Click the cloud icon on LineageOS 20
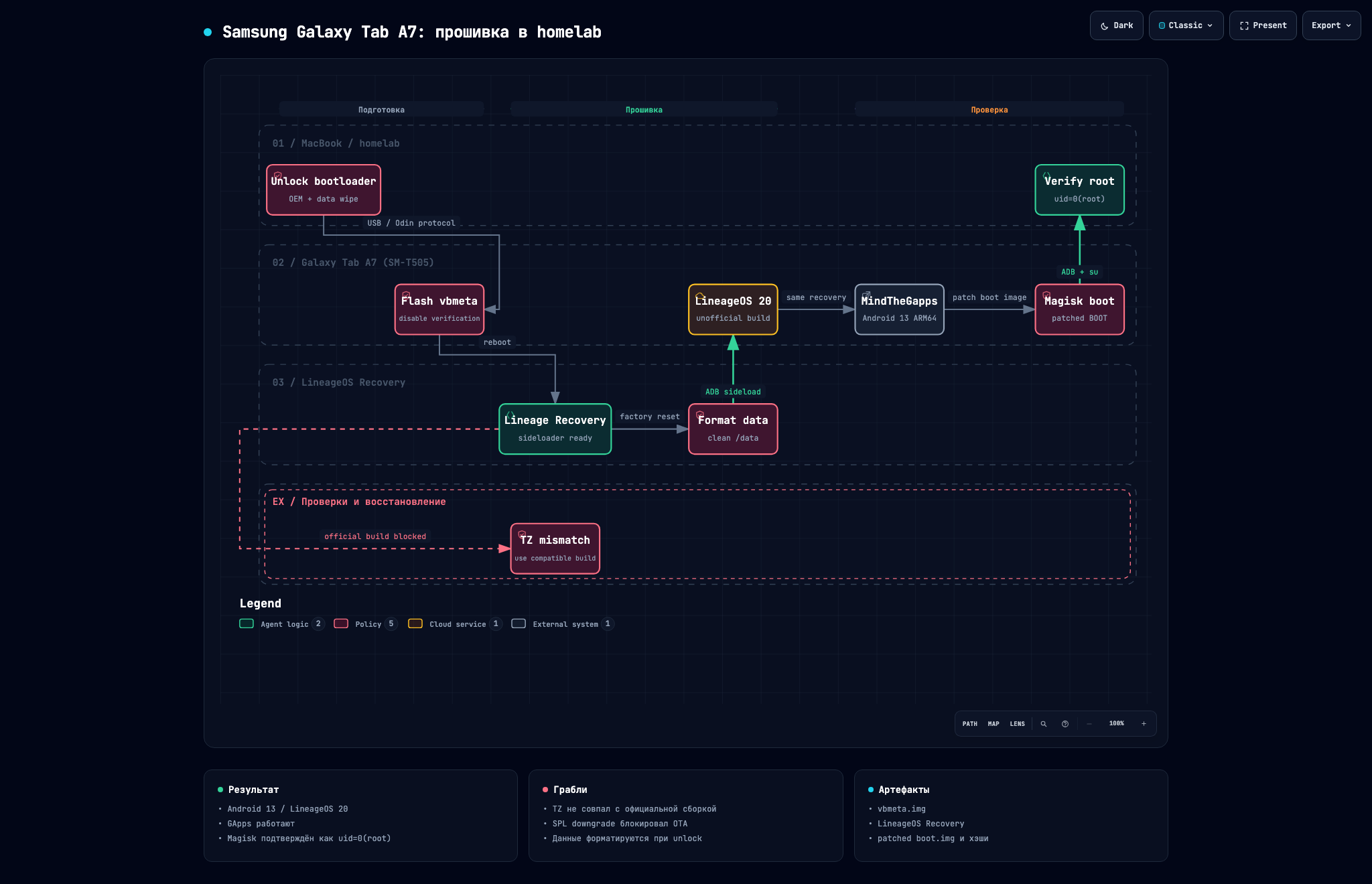Screen dimensions: 1372x884 tap(700, 295)
